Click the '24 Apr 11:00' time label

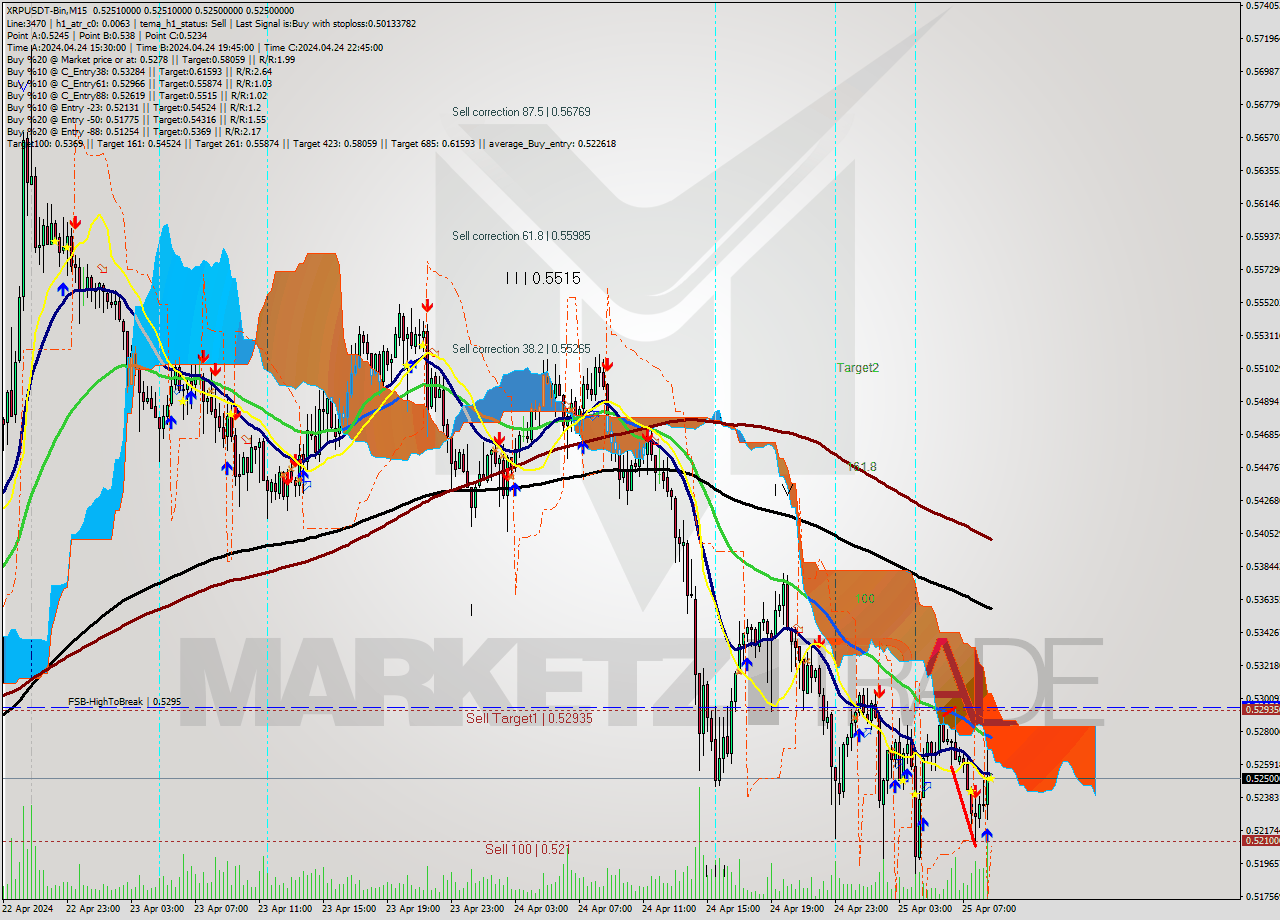pyautogui.click(x=670, y=910)
